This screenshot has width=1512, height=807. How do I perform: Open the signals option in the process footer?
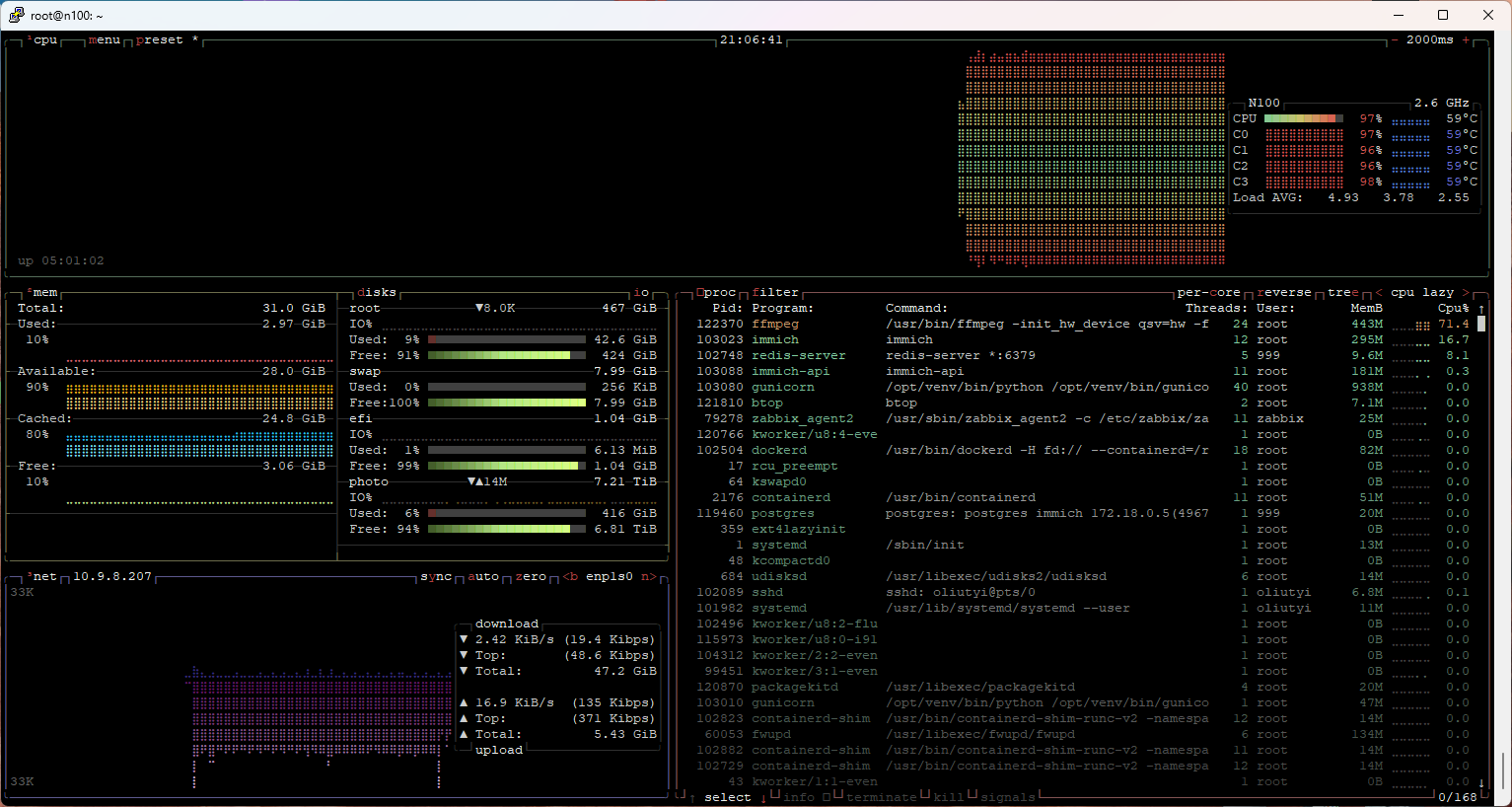[1007, 797]
